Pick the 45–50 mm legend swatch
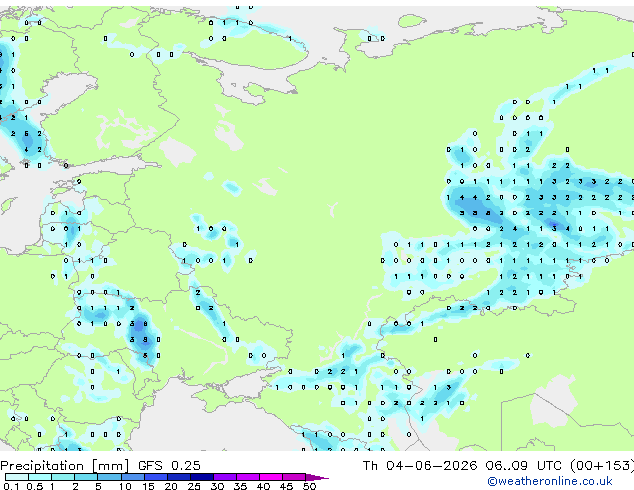634x490 pixels. pyautogui.click(x=294, y=477)
